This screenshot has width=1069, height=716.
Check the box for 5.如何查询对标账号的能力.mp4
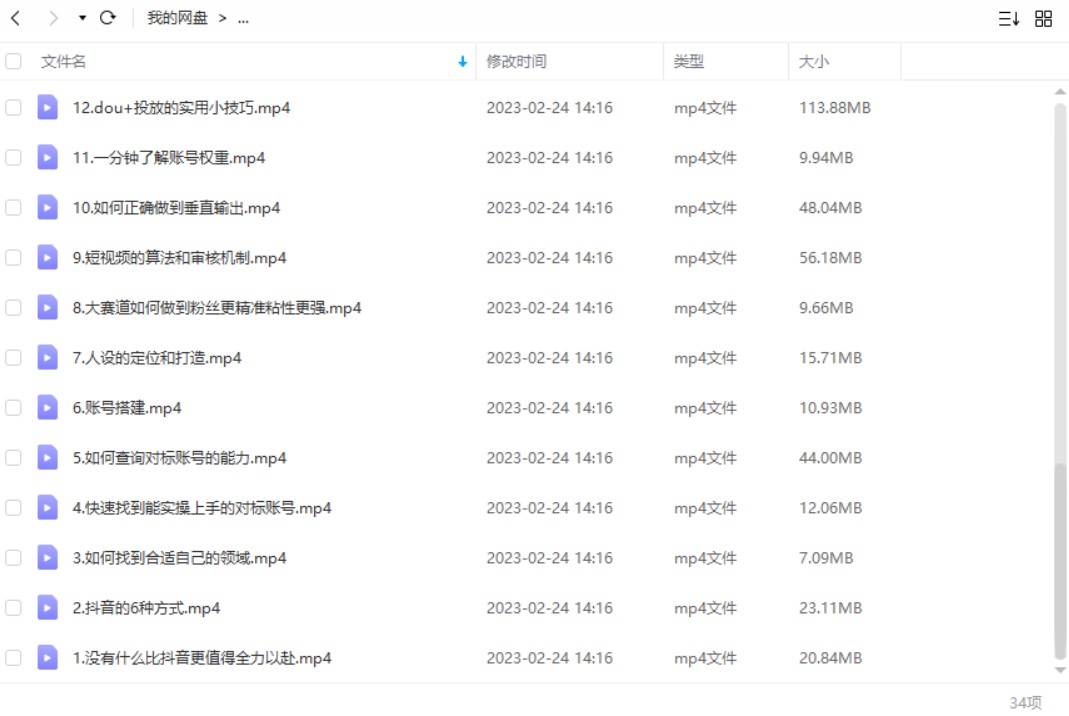(x=13, y=458)
